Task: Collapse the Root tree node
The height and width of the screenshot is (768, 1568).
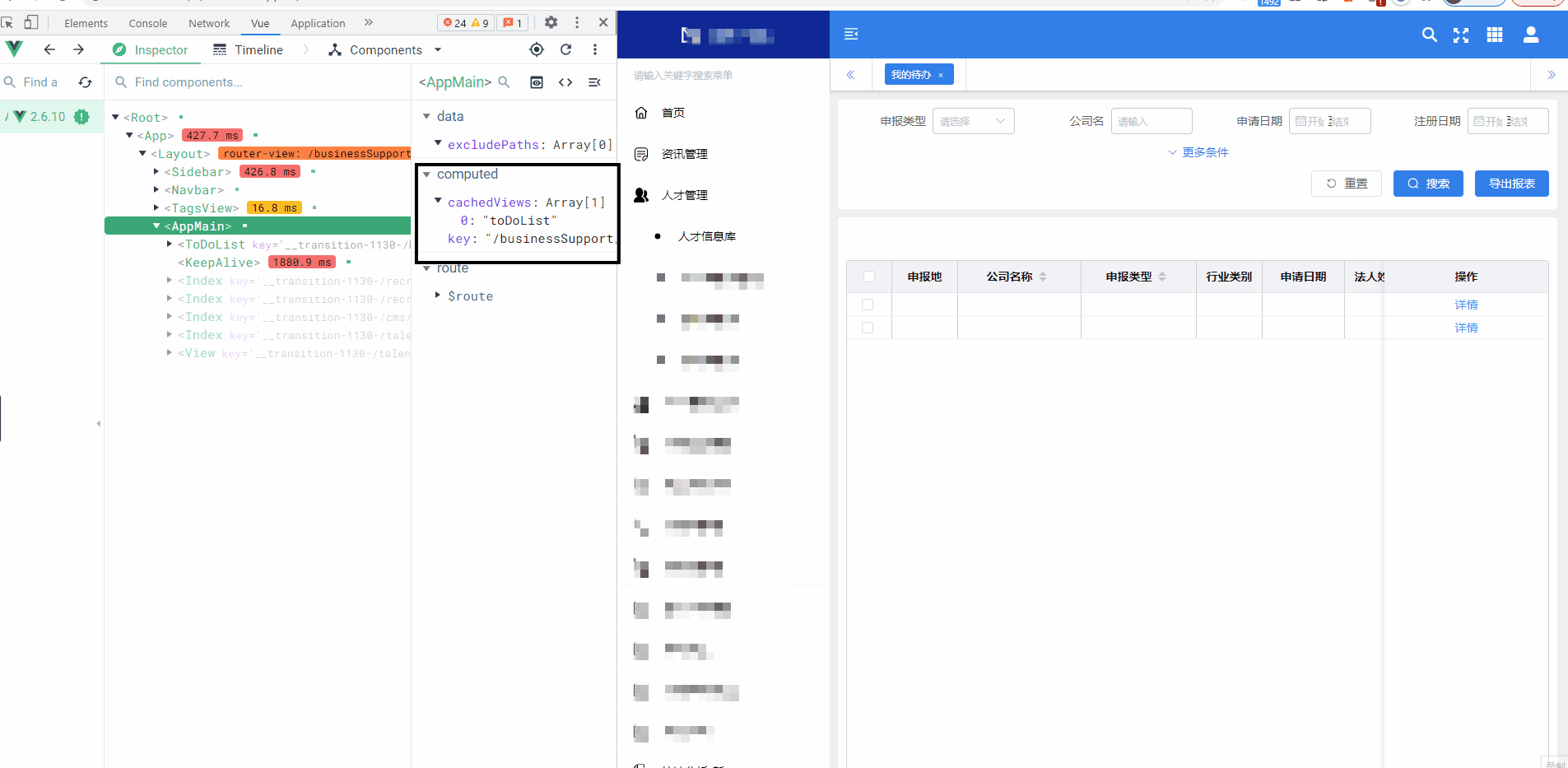Action: [x=116, y=117]
